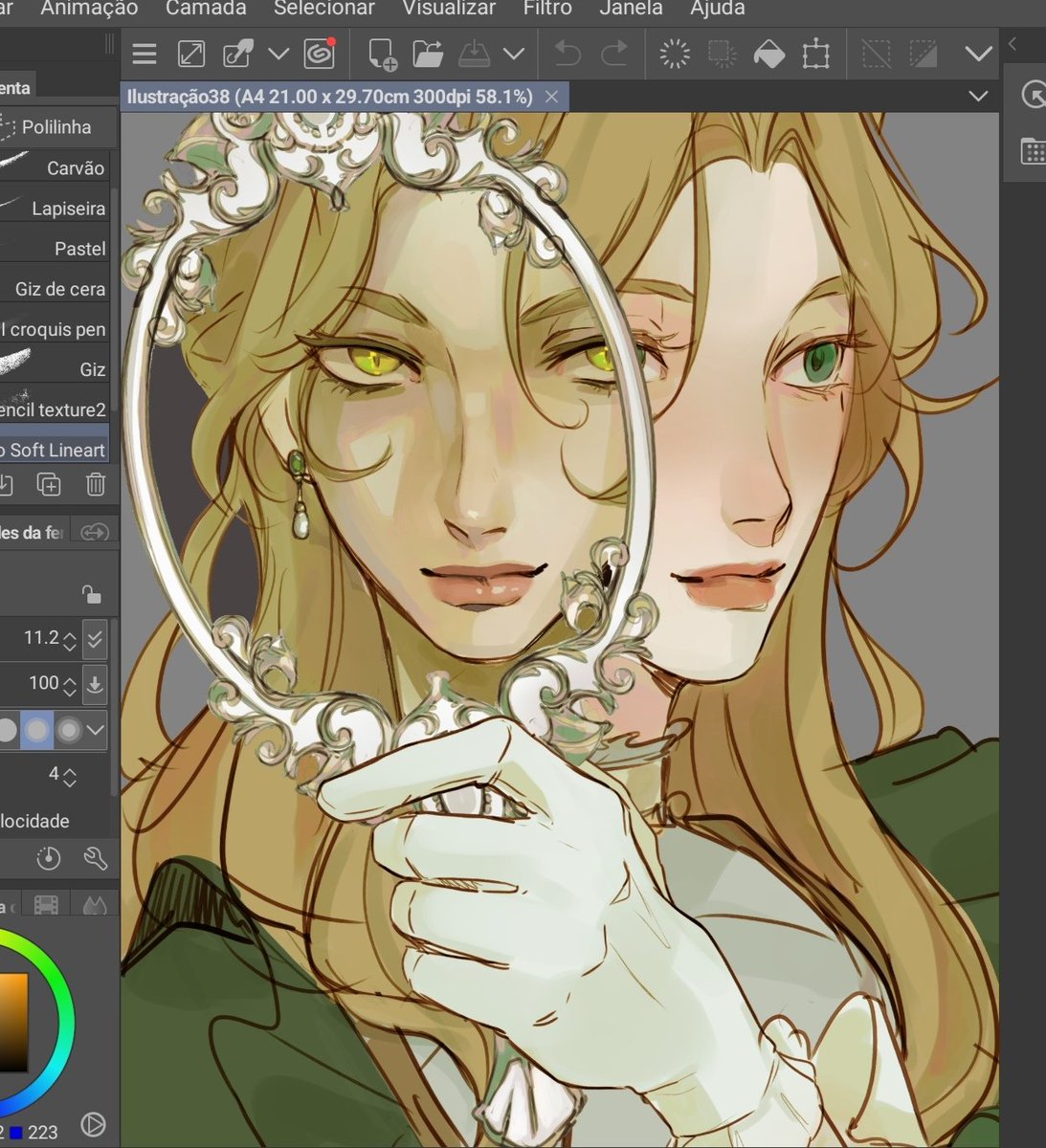Viewport: 1046px width, 1148px height.
Task: Select the strongest anti-aliasing circle option
Action: pyautogui.click(x=68, y=730)
